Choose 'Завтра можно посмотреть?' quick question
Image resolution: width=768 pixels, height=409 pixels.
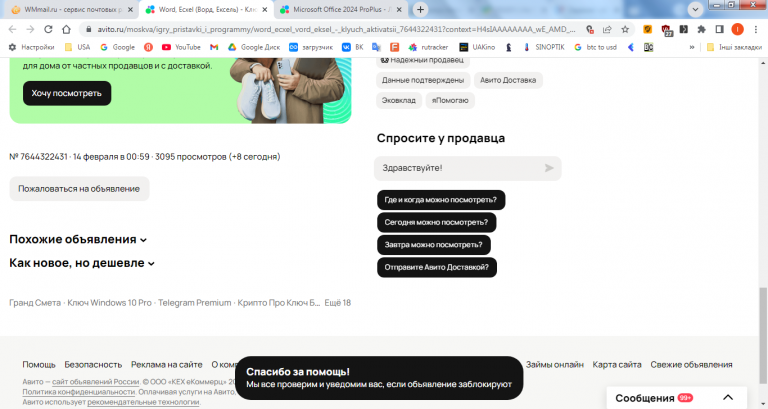tap(433, 245)
